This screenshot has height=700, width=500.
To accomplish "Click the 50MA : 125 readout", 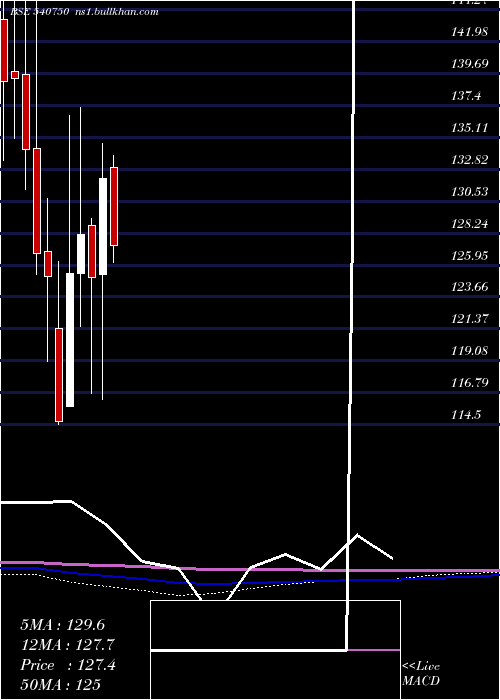I will pyautogui.click(x=60, y=684).
